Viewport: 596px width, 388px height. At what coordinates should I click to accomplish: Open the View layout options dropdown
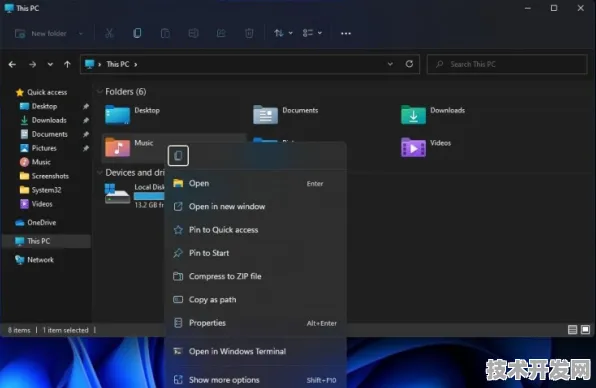(312, 33)
